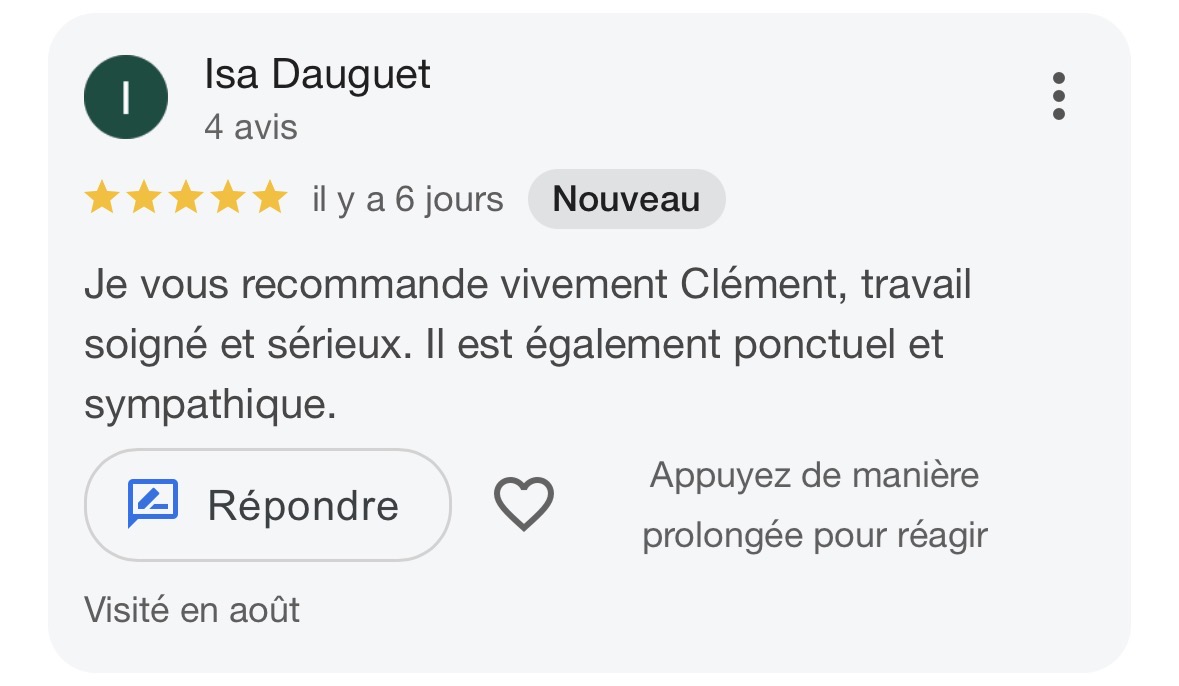The width and height of the screenshot is (1179, 686).
Task: Click the 'Visité en août' label
Action: [192, 609]
